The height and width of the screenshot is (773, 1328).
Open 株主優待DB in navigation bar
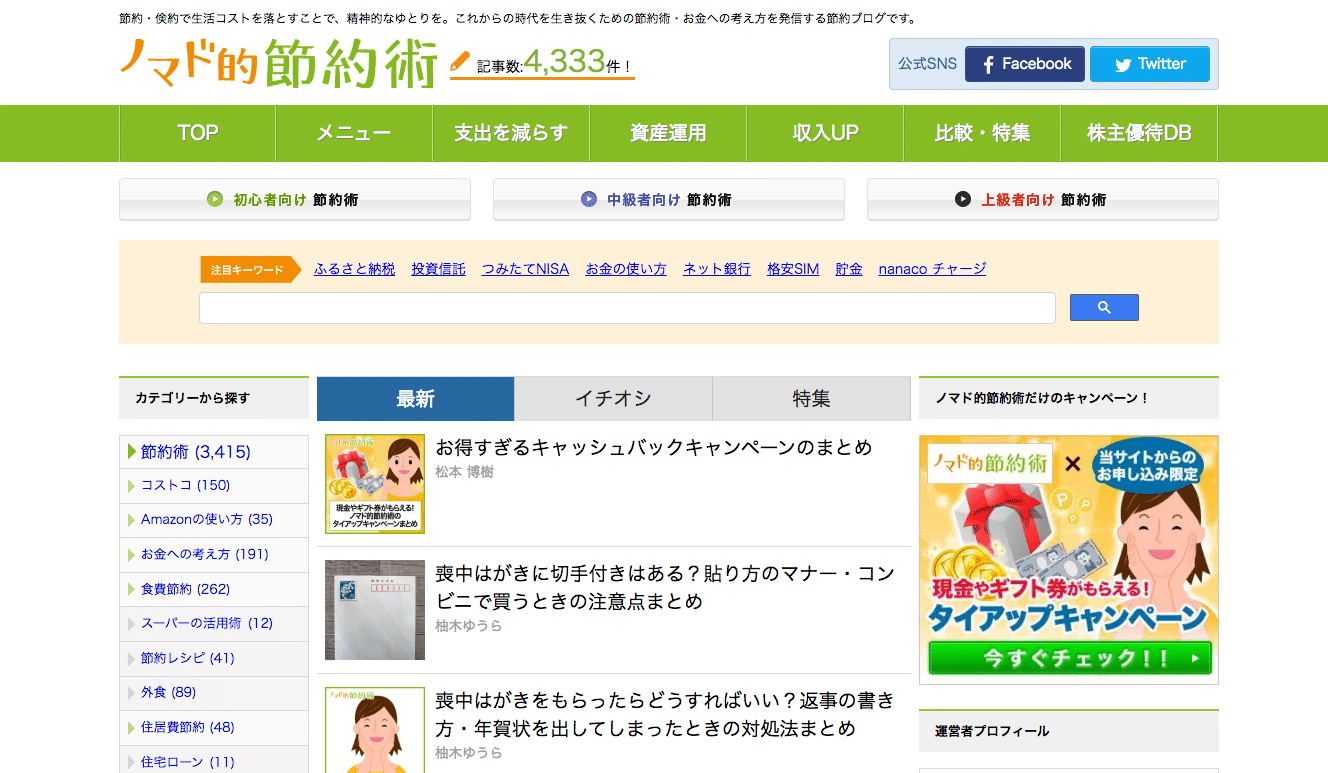click(1139, 133)
